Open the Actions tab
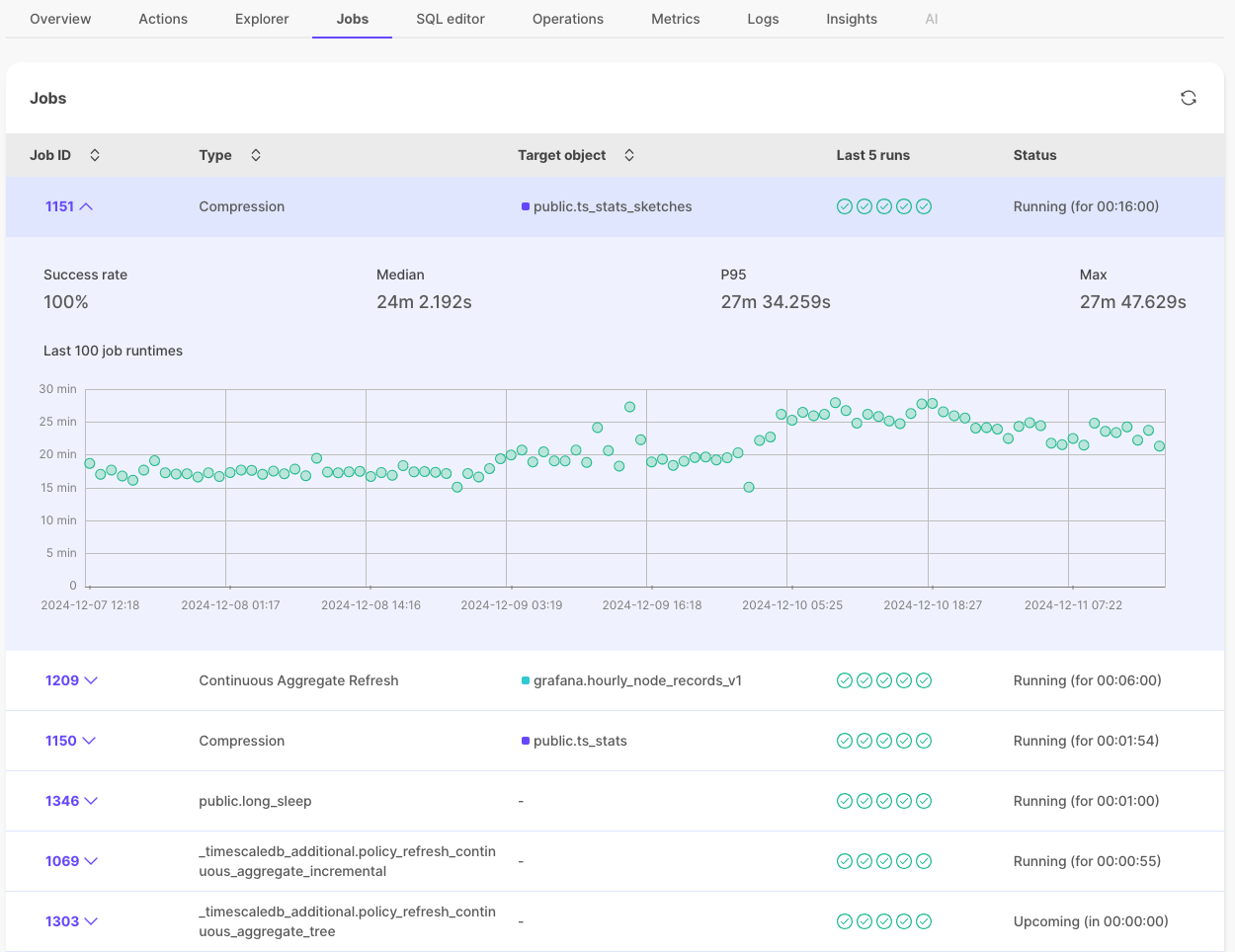This screenshot has width=1235, height=952. (x=163, y=19)
